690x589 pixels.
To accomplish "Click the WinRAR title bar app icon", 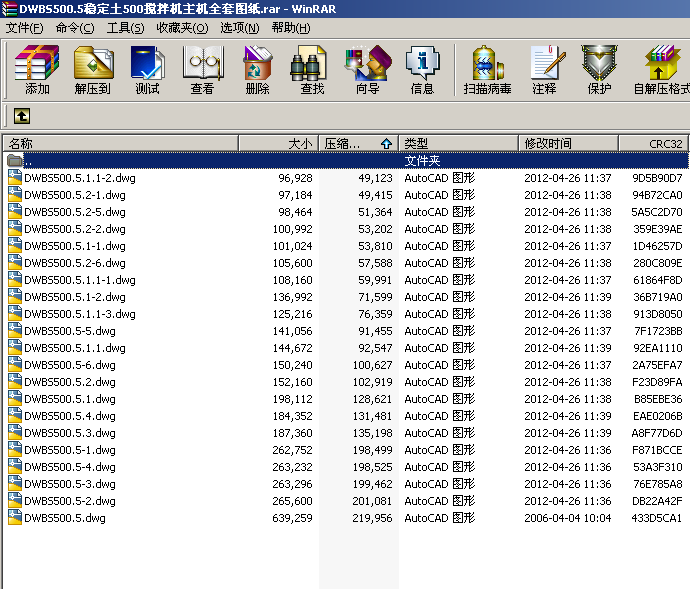I will tap(9, 8).
